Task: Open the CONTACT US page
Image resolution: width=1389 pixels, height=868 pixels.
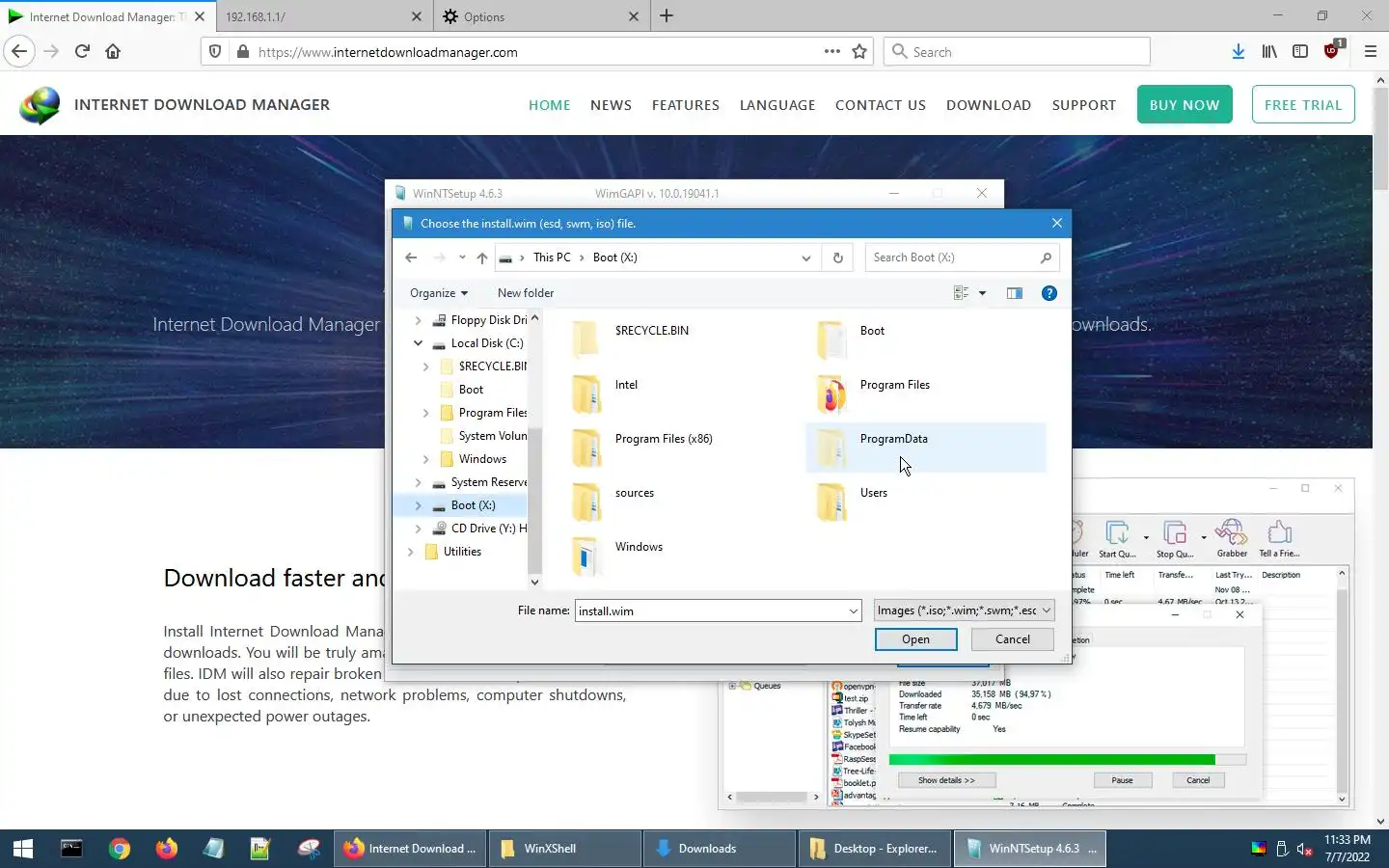Action: click(x=880, y=105)
